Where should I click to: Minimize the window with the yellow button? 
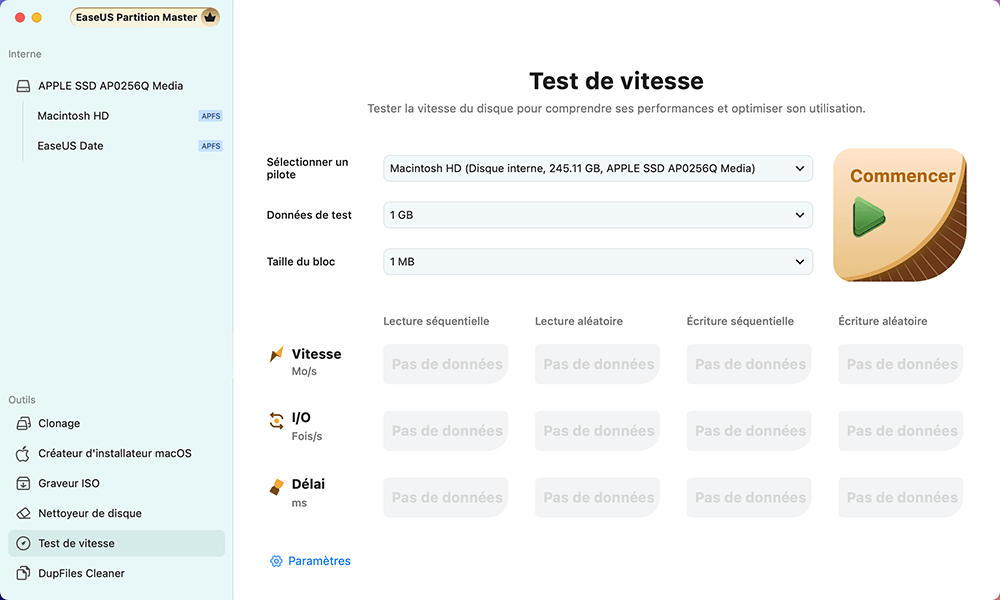coord(37,17)
